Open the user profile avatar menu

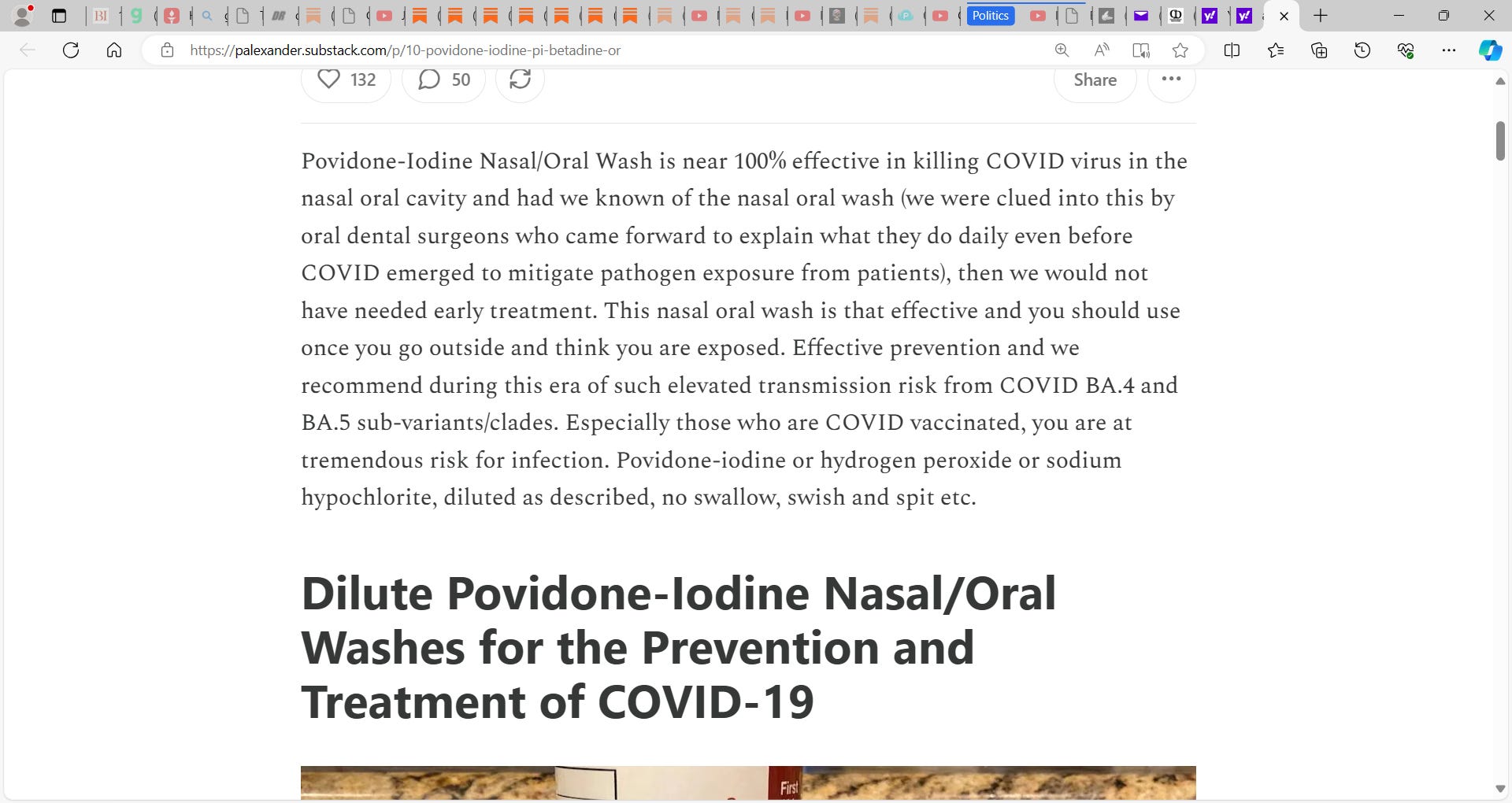pos(24,15)
